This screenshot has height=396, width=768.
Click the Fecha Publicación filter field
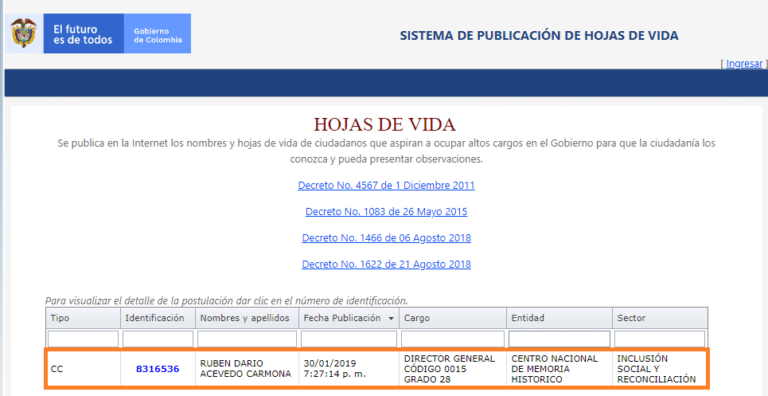click(x=349, y=339)
